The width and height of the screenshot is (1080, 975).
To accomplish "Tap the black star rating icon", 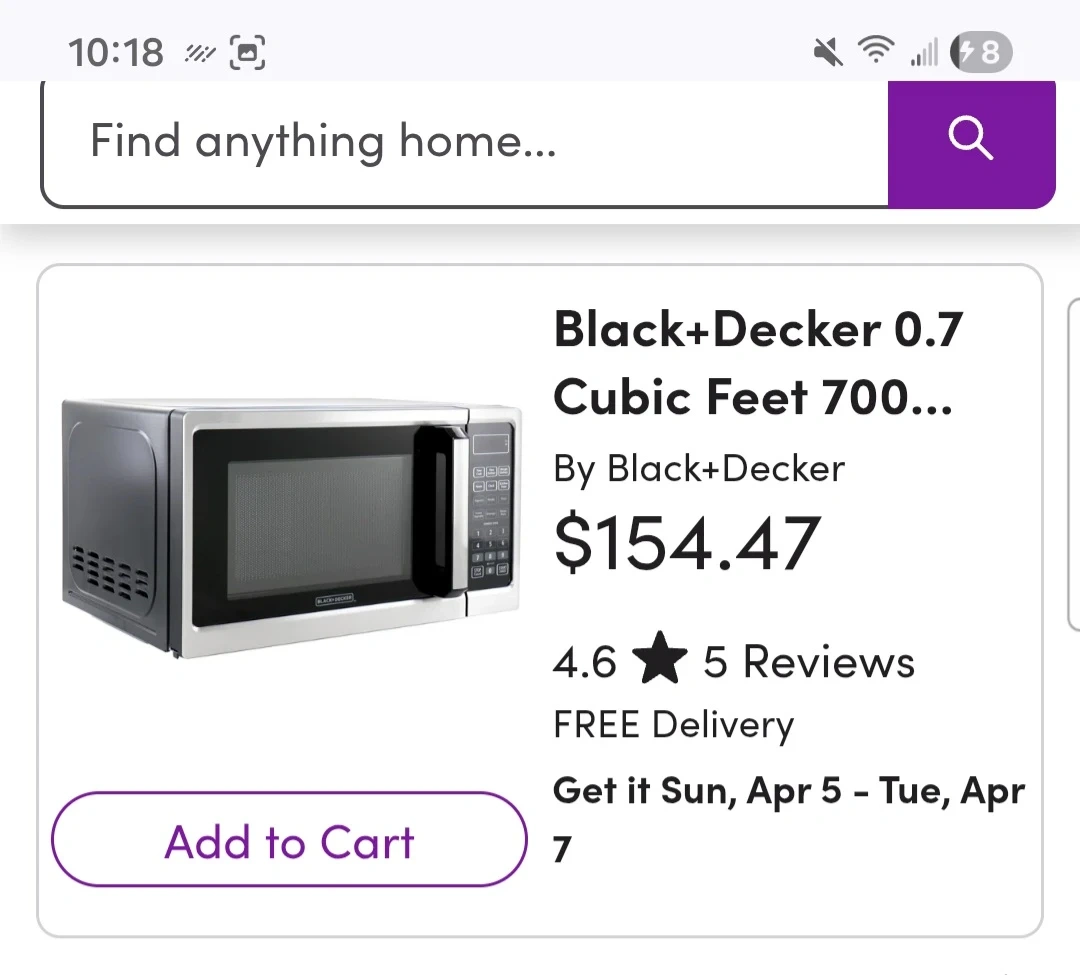I will coord(660,662).
